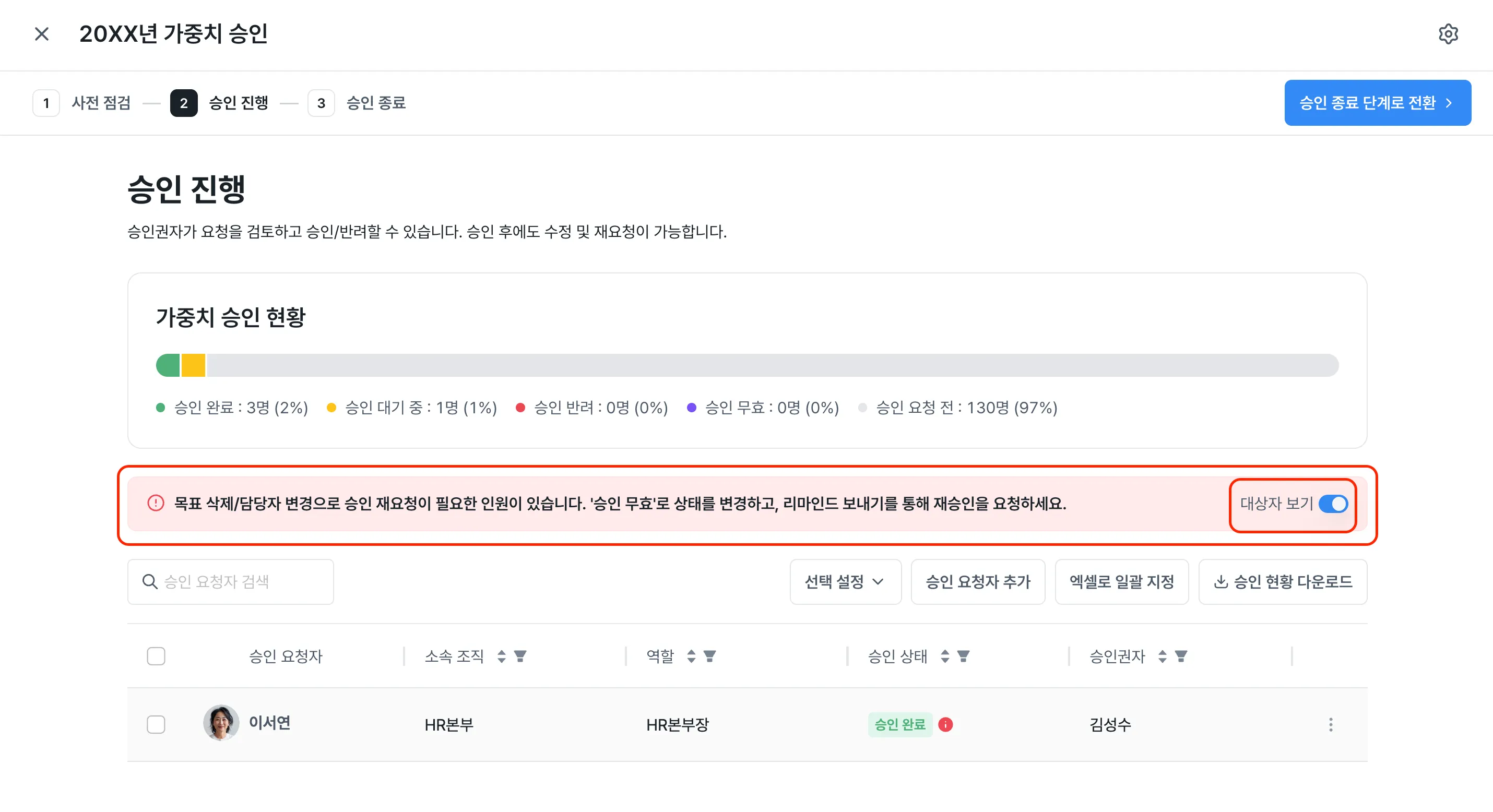Image resolution: width=1493 pixels, height=812 pixels.
Task: Close the 20XX년 가중치 승인 page with X icon
Action: pos(42,33)
